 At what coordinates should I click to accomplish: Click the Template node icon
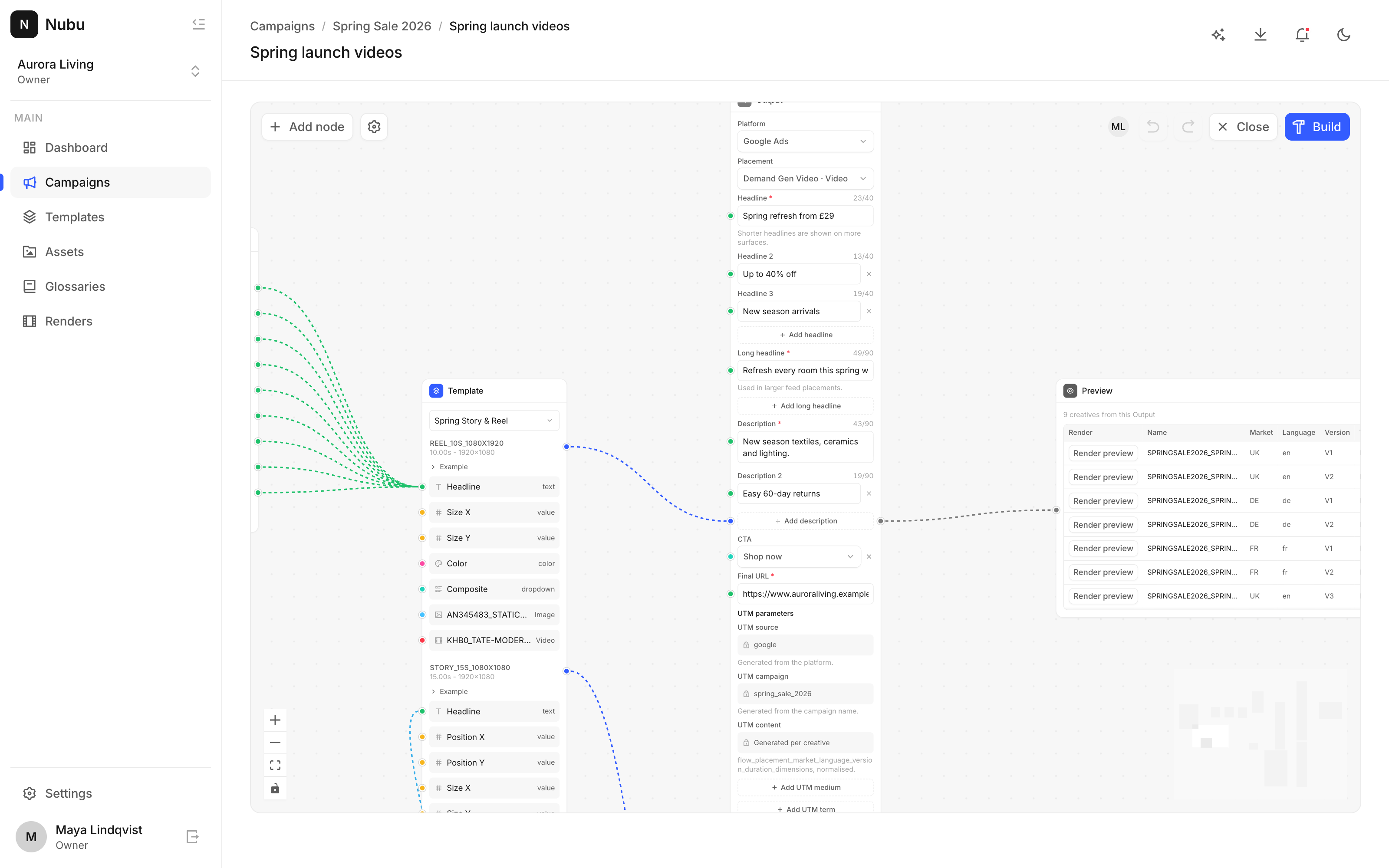[436, 391]
